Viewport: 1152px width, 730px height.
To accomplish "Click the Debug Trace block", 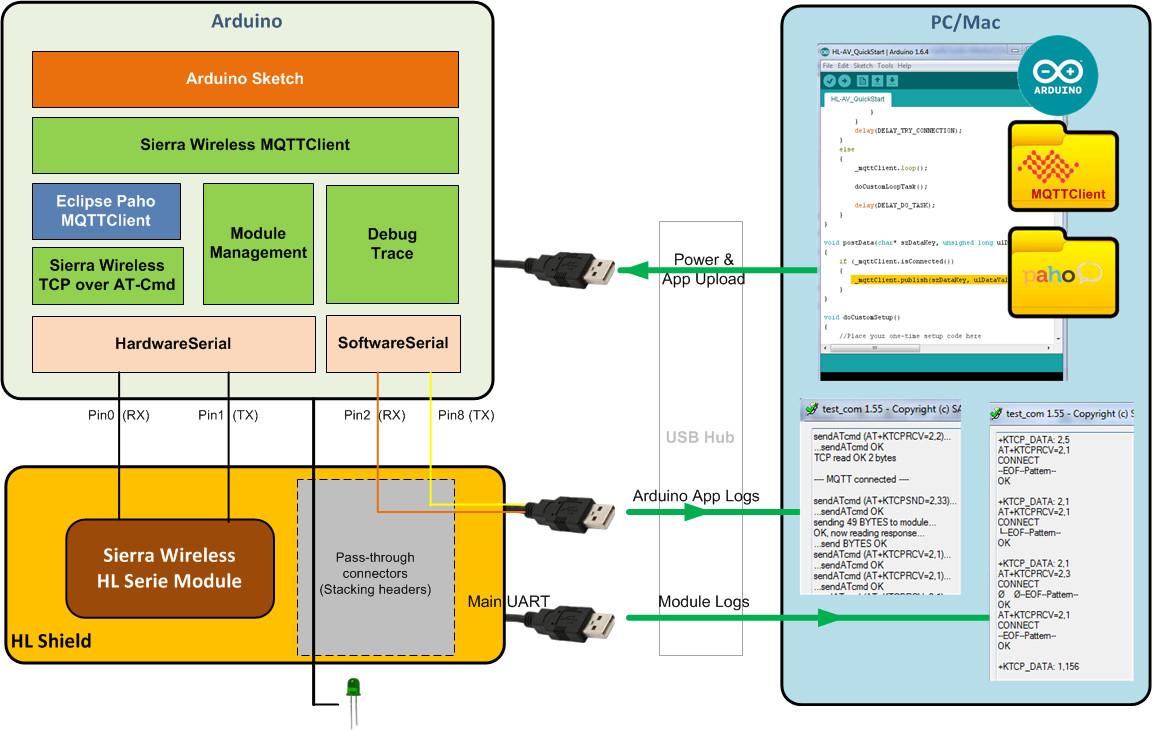I will click(x=392, y=244).
